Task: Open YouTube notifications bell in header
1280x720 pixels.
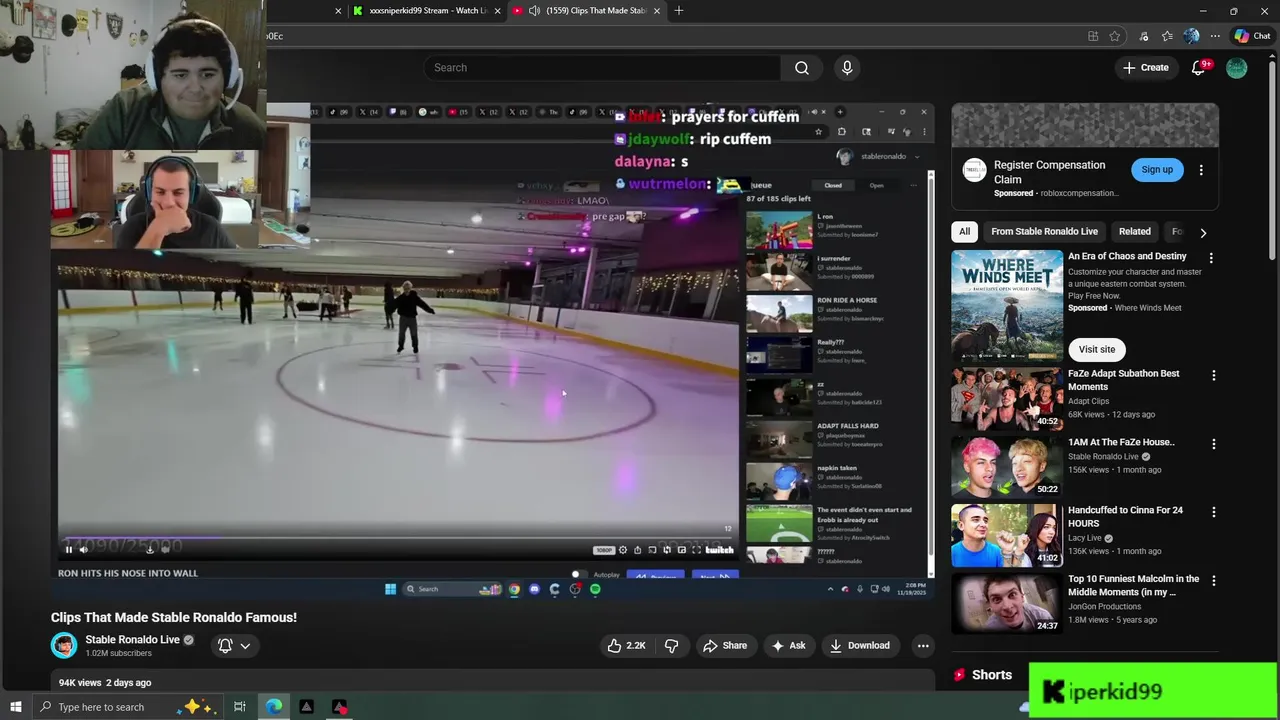Action: (1199, 67)
